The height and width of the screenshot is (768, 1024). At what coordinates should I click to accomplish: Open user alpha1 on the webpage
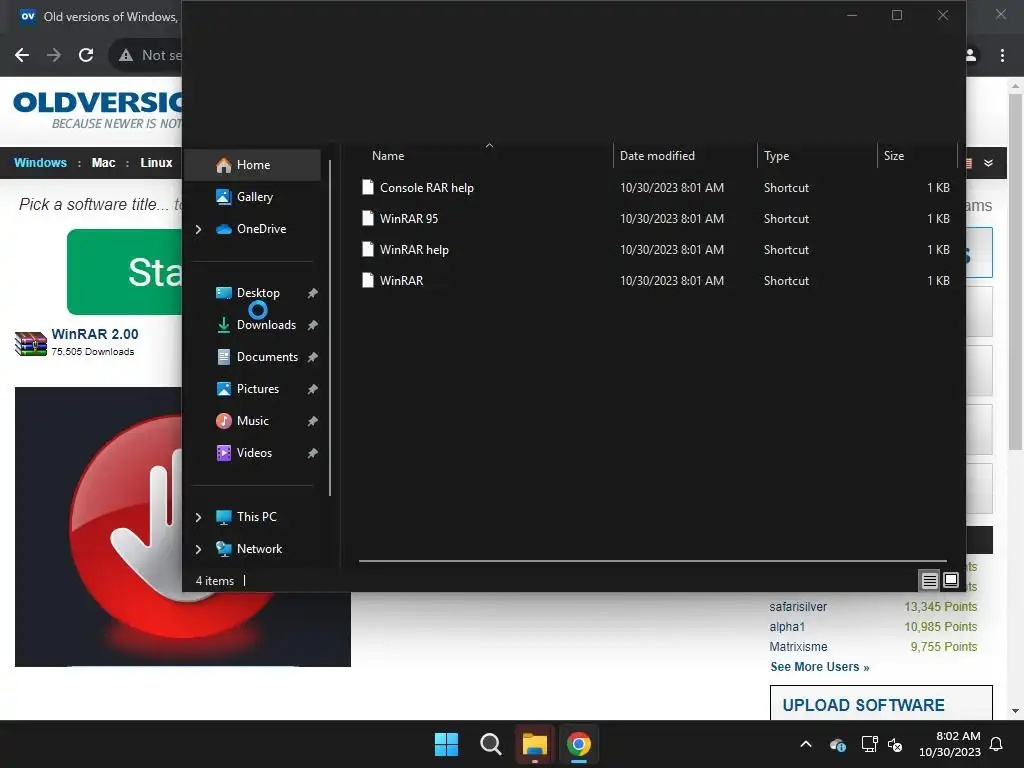[787, 627]
